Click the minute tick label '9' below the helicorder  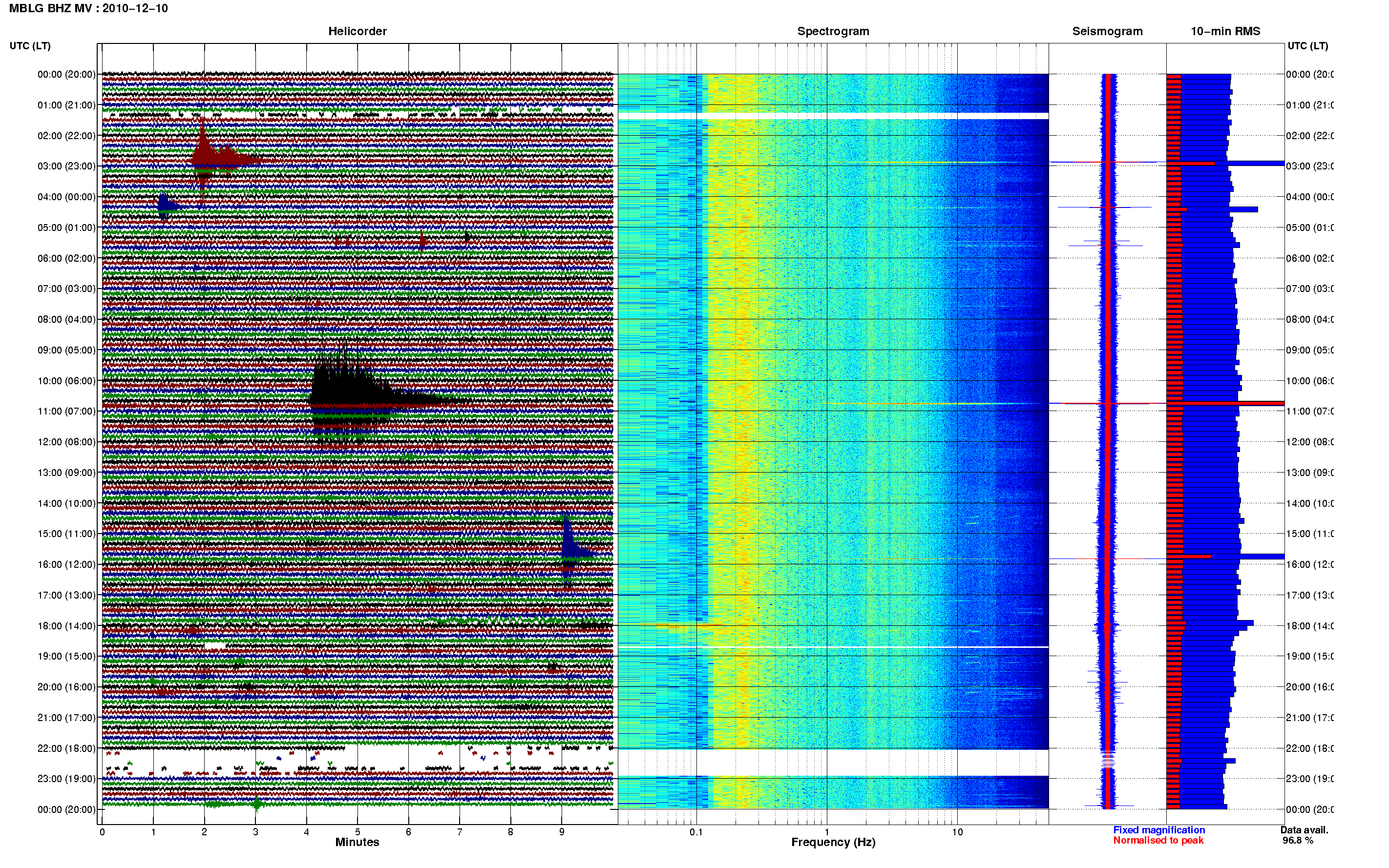(562, 832)
